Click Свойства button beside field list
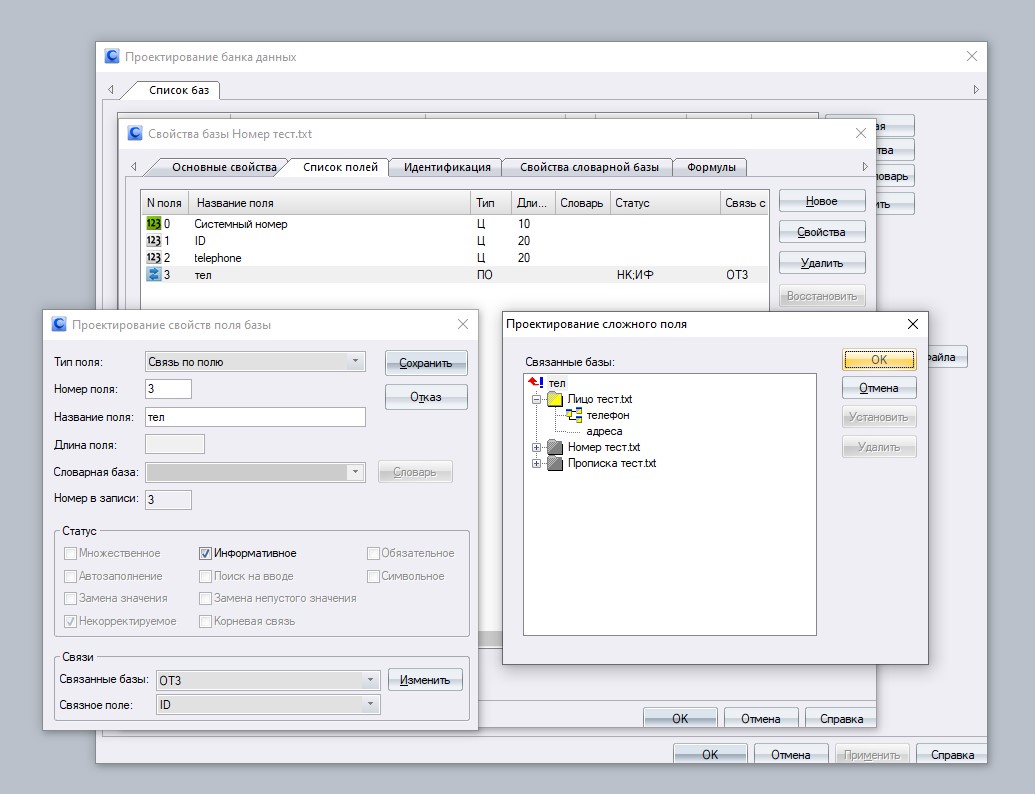 (x=822, y=232)
